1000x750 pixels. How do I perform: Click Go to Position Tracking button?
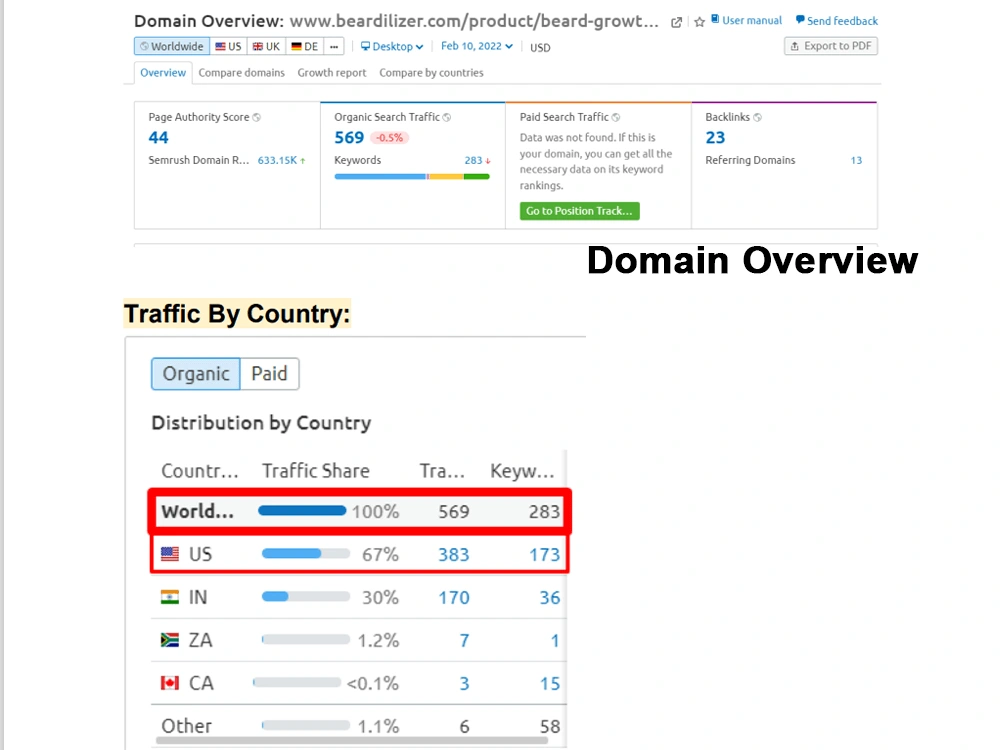(x=579, y=211)
